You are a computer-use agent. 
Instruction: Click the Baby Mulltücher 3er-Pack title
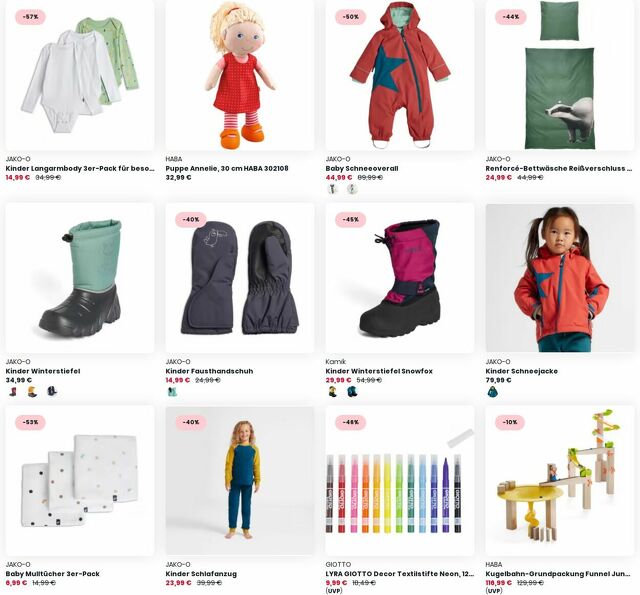(53, 574)
